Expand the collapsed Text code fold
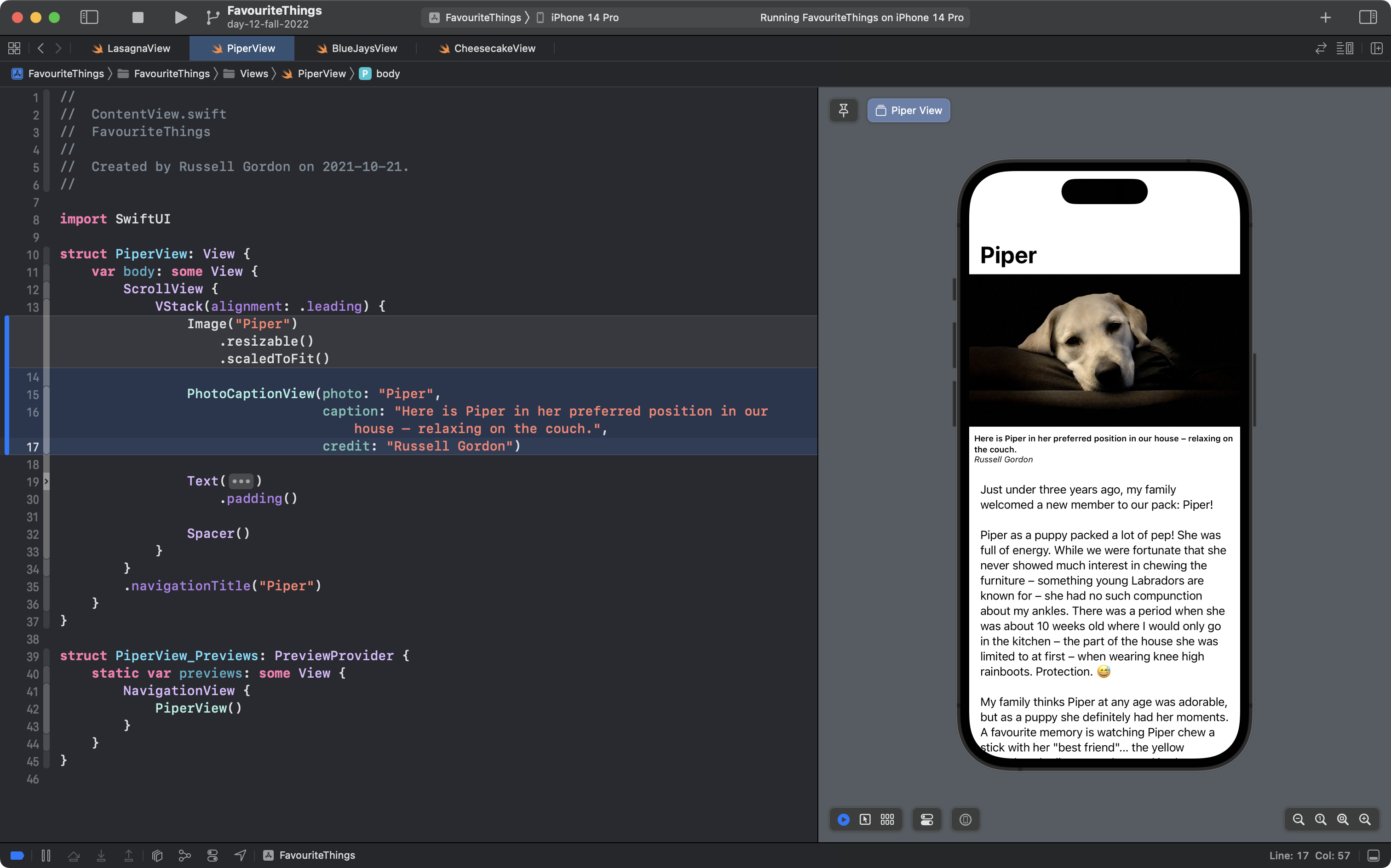This screenshot has width=1391, height=868. pos(241,481)
